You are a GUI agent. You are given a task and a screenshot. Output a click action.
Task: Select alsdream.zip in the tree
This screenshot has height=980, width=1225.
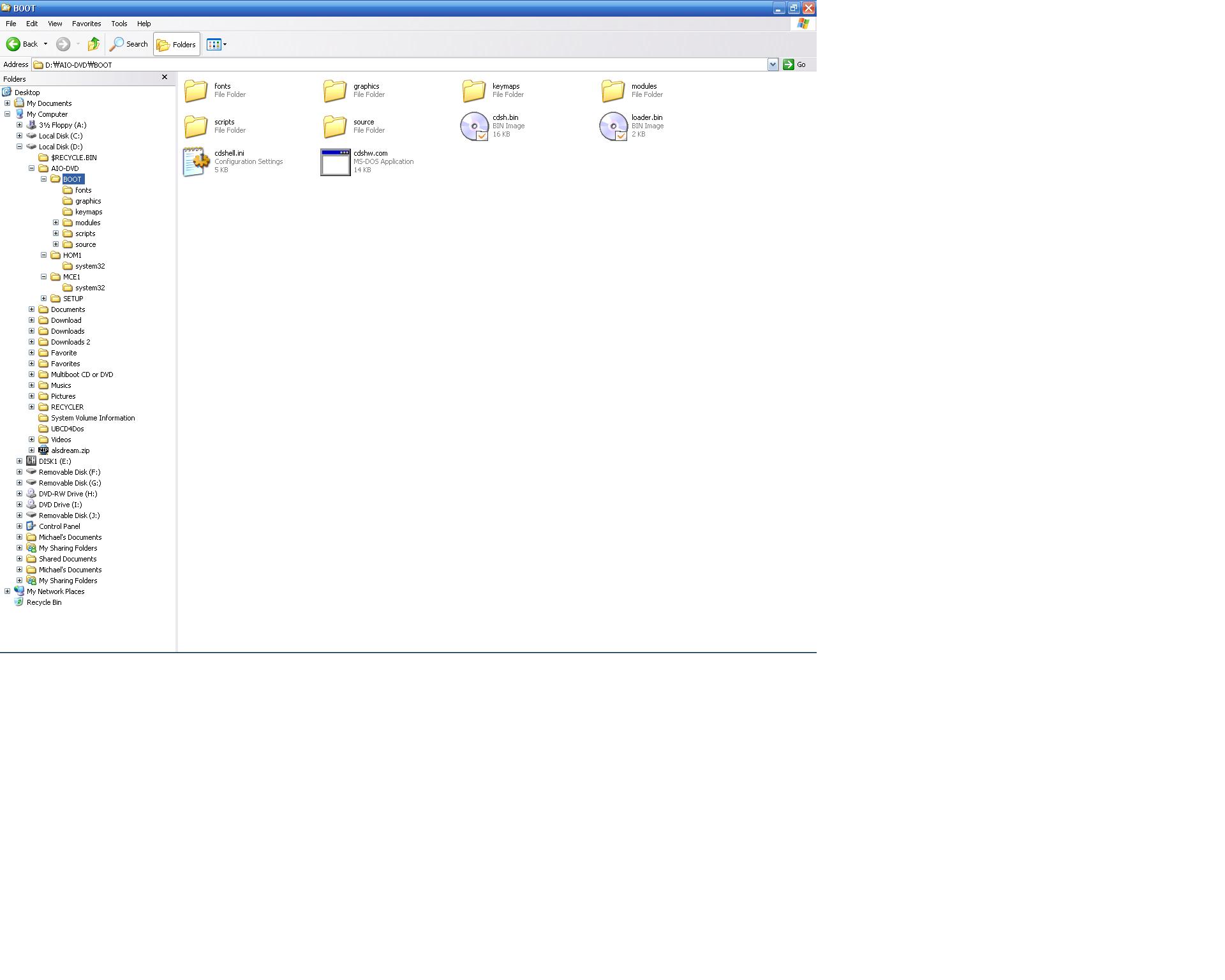(70, 450)
